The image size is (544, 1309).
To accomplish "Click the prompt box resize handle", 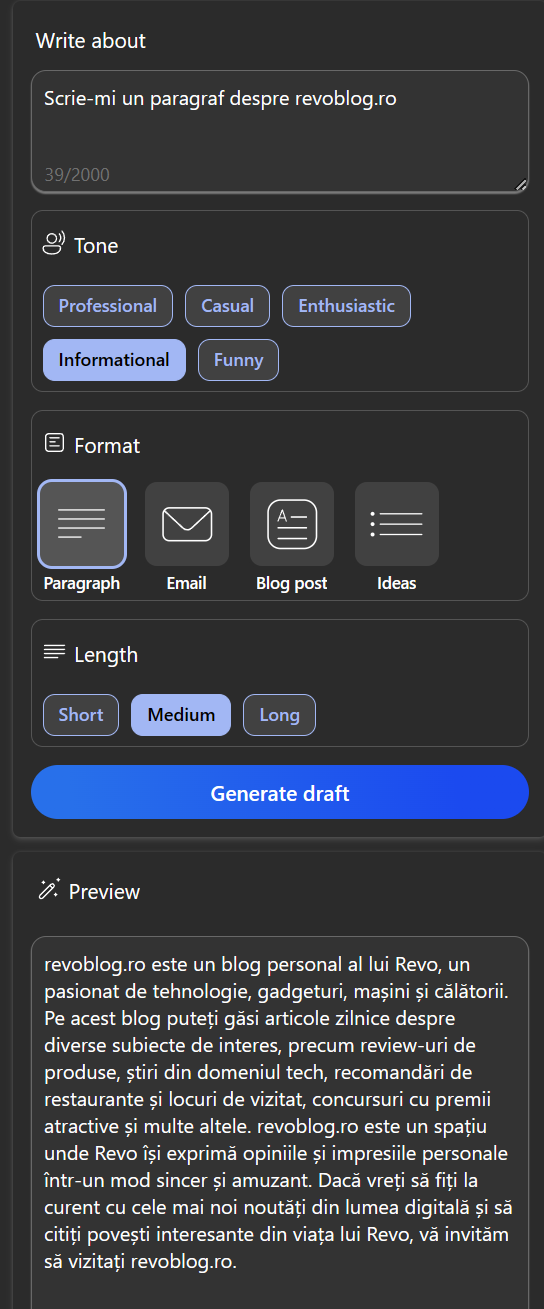I will point(521,185).
